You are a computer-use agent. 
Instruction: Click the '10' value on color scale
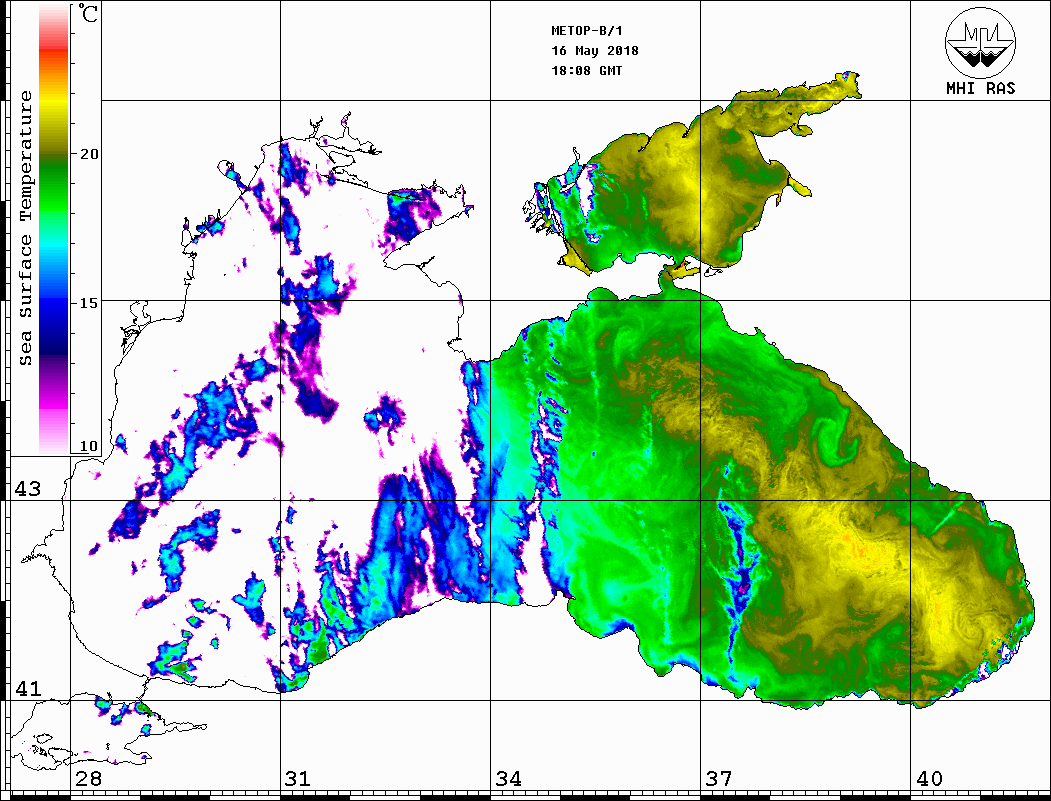[x=89, y=446]
